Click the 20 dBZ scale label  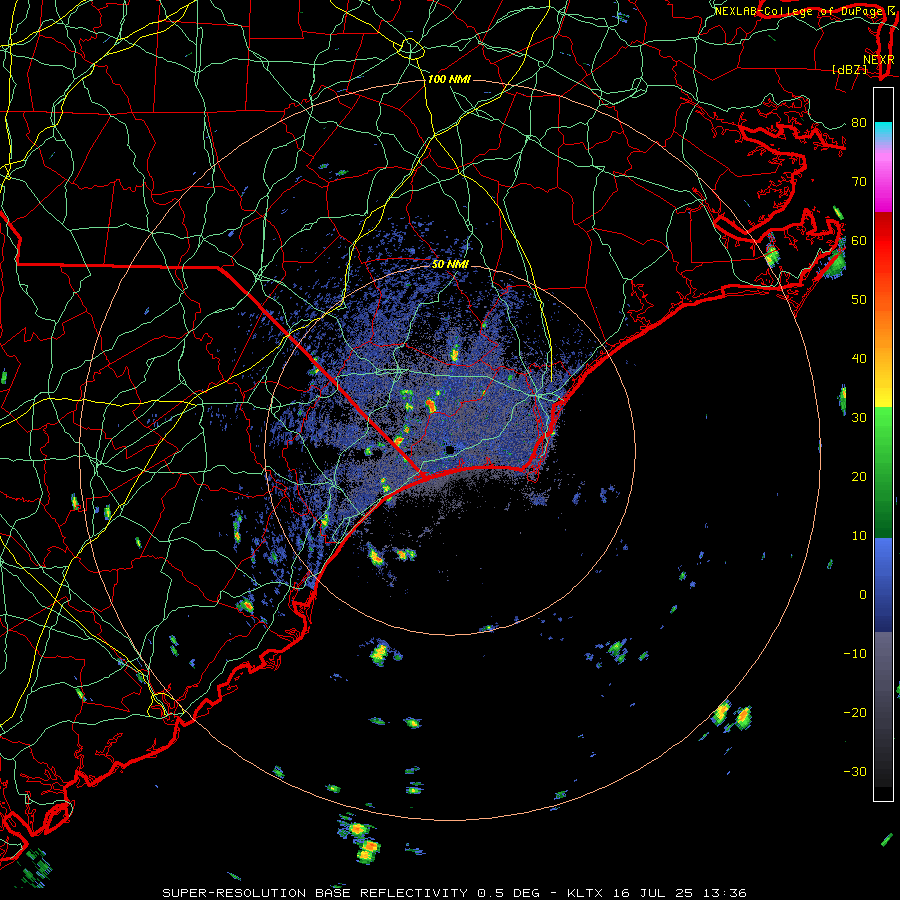[859, 476]
